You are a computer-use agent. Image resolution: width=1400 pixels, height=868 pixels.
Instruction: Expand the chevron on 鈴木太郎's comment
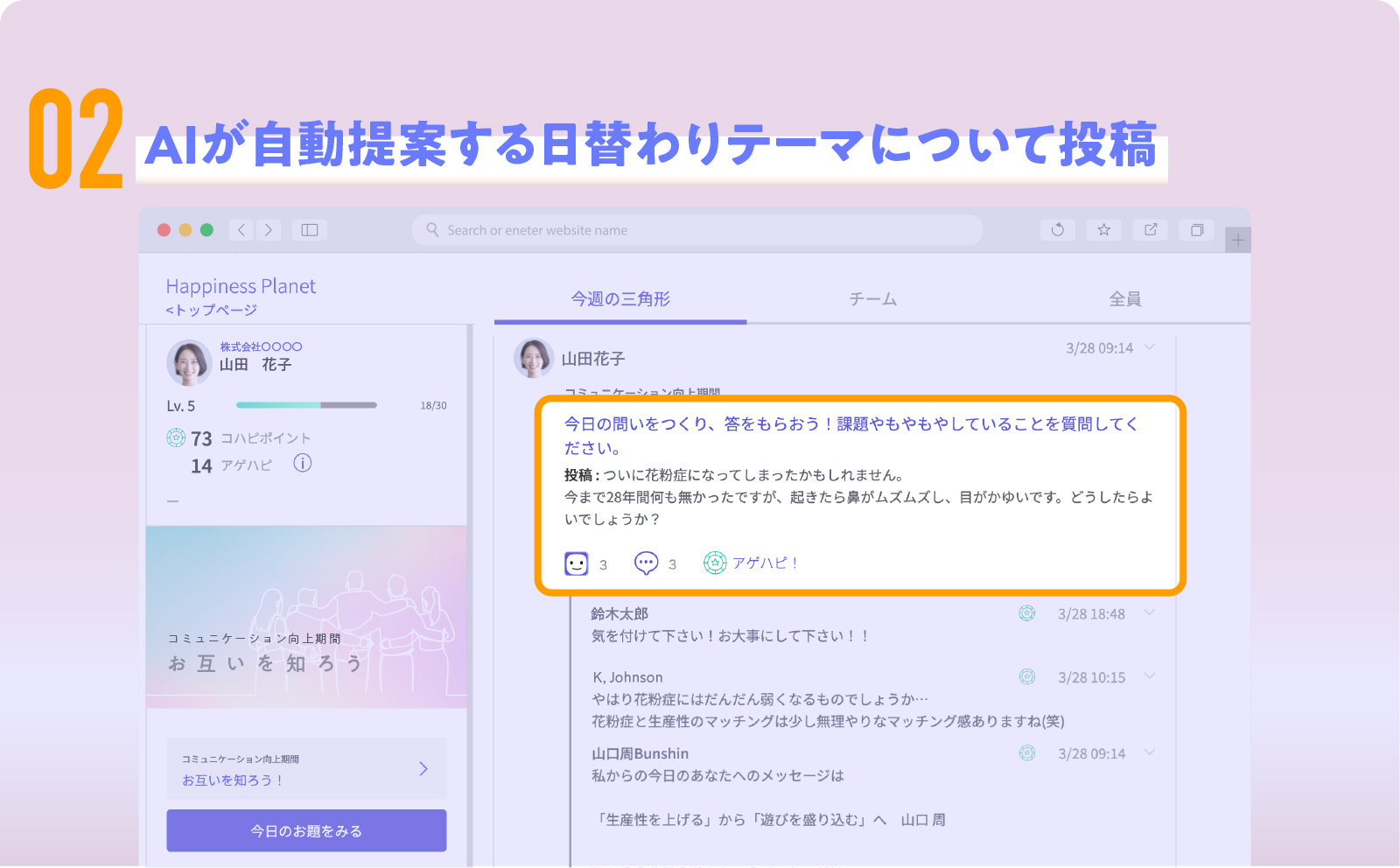1150,612
